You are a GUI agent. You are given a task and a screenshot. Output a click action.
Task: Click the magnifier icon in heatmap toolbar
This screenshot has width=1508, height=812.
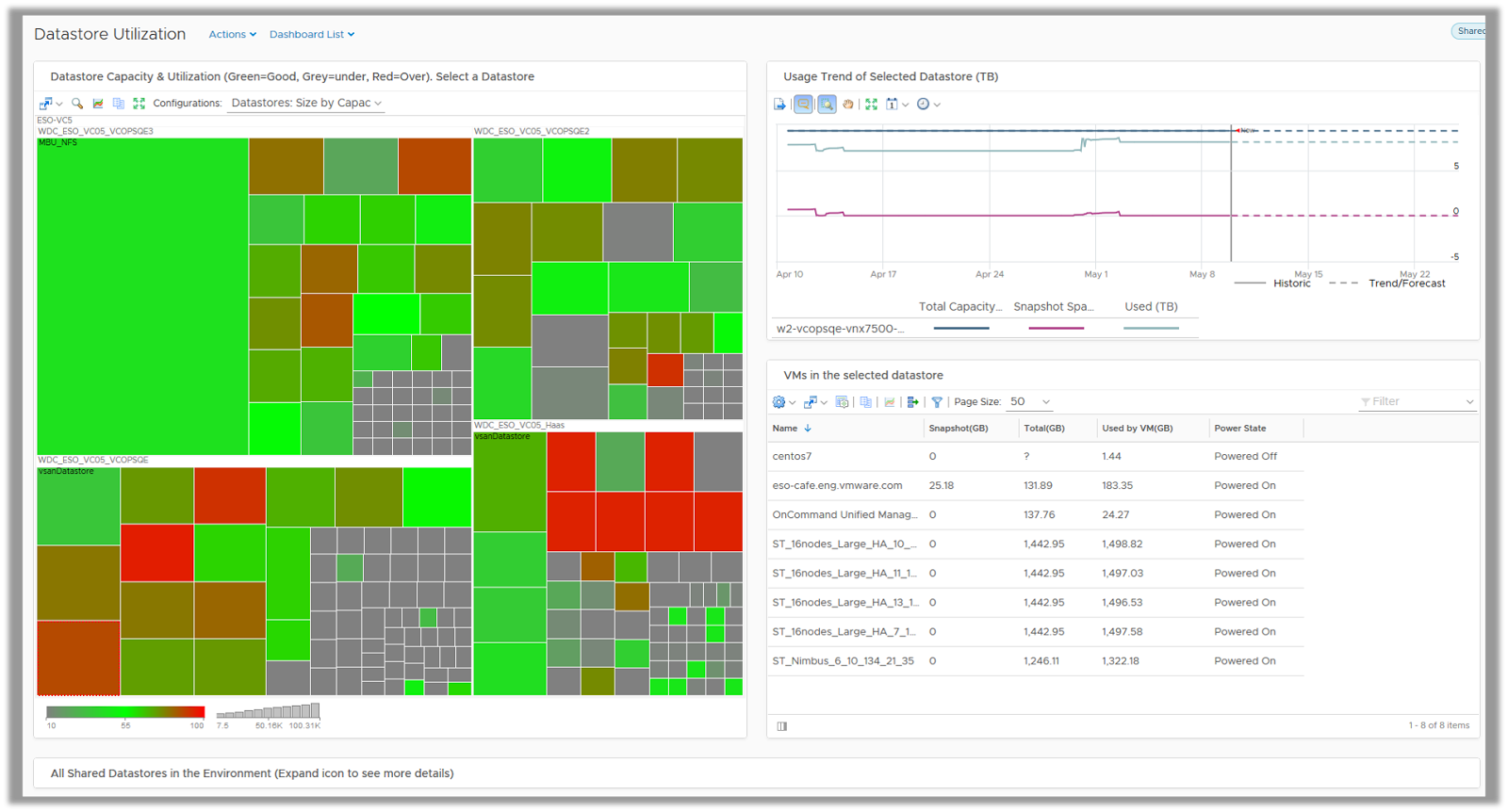point(77,104)
